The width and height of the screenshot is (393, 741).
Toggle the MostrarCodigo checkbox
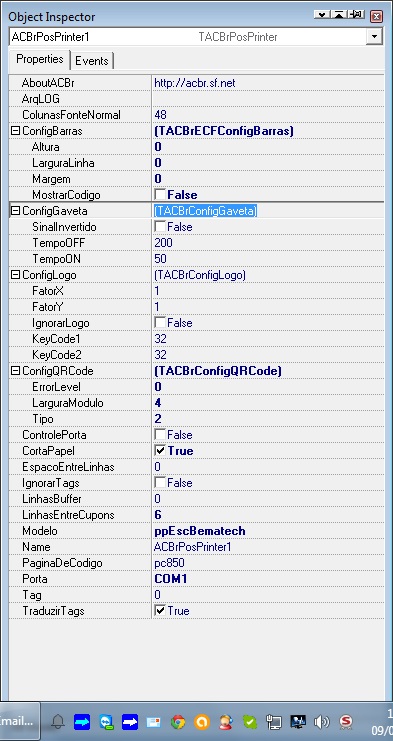[160, 195]
